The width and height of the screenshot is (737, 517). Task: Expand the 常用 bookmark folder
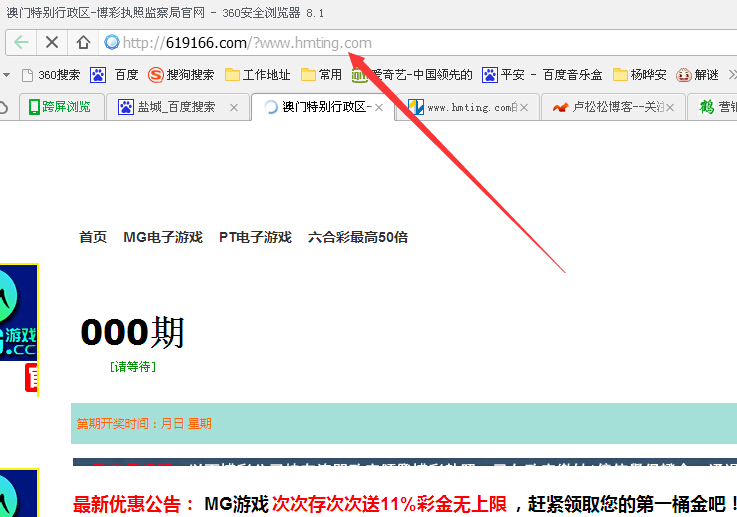click(322, 75)
